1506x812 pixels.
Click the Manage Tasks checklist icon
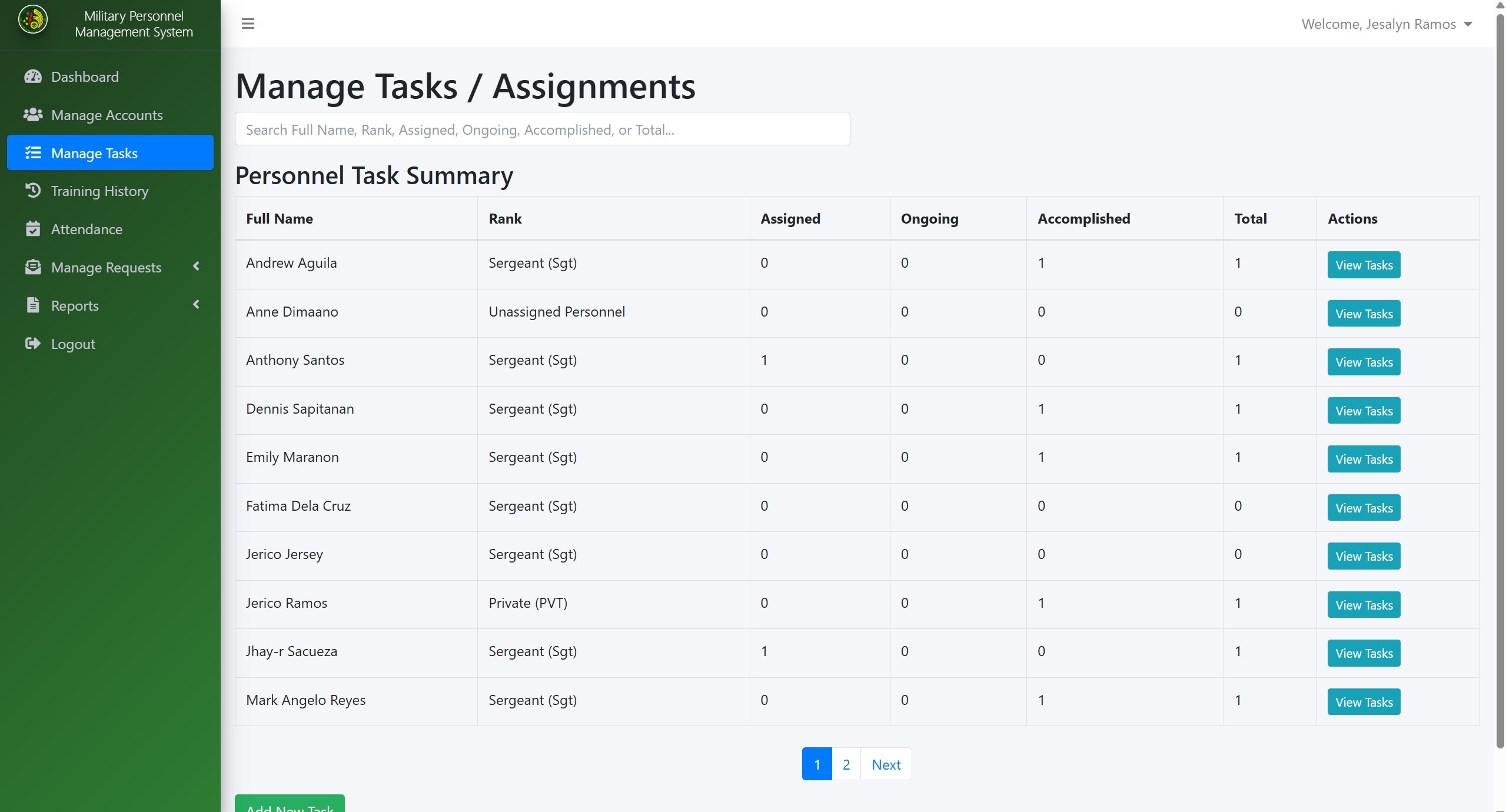click(x=33, y=153)
